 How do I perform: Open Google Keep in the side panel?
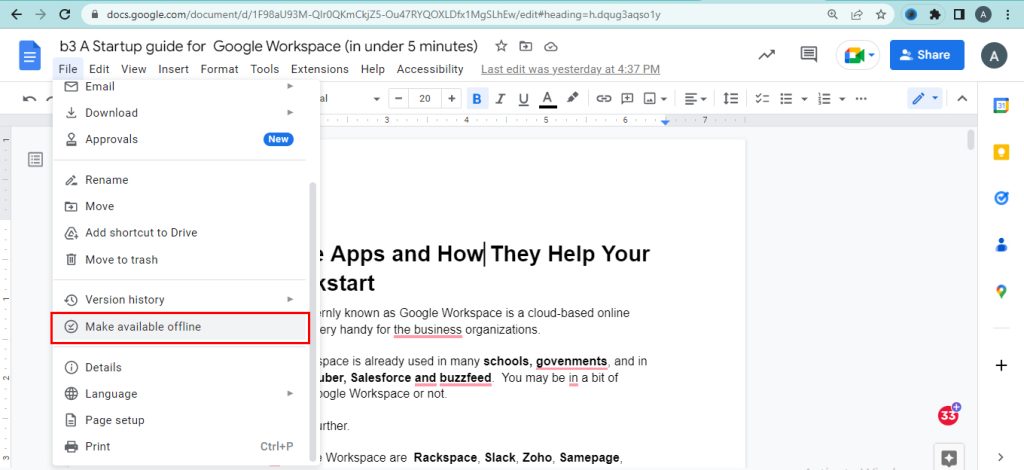(1001, 152)
